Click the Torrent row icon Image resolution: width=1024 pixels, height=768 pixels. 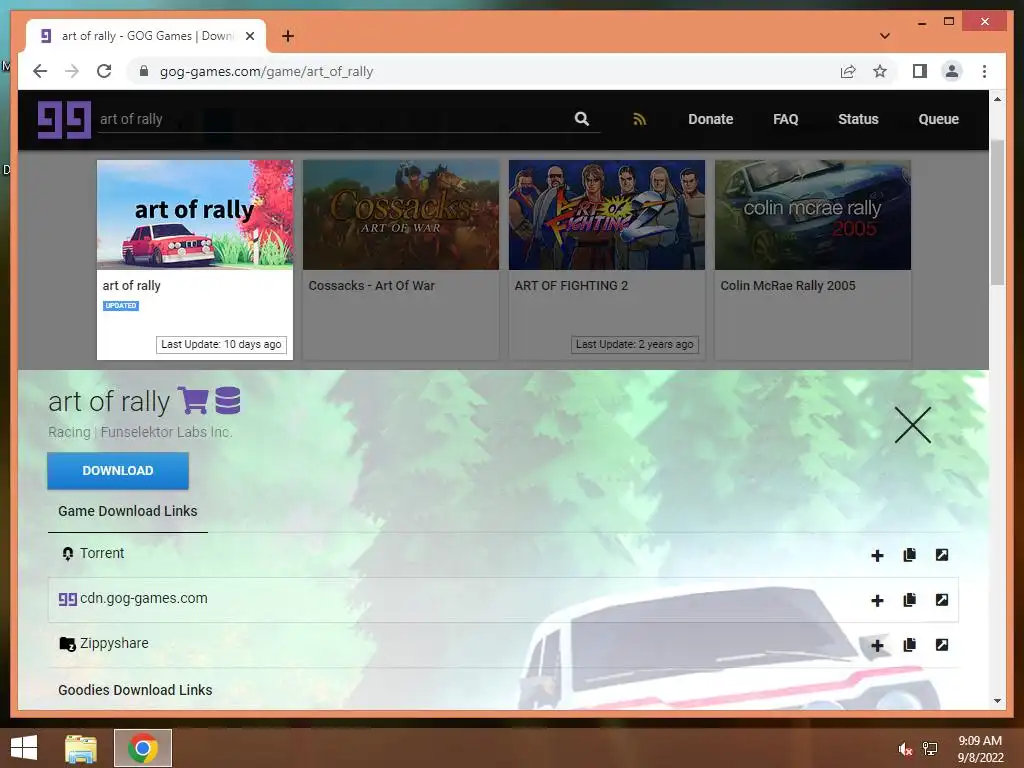pyautogui.click(x=67, y=554)
